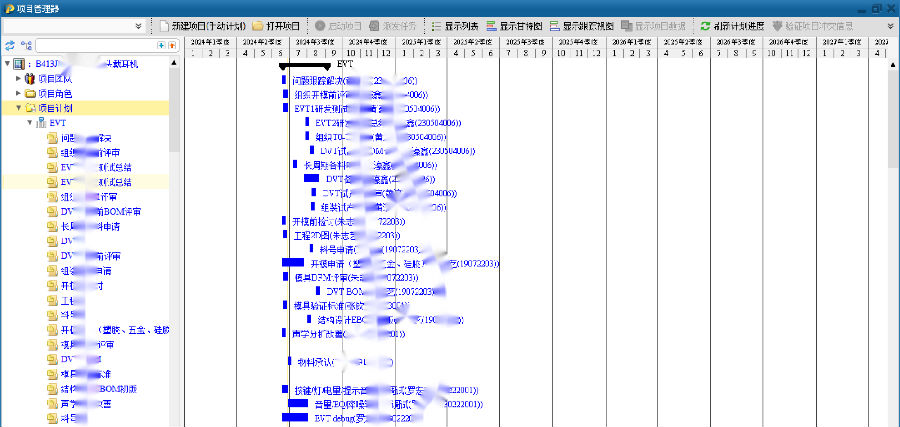Collapse the 项目计划 node

click(18, 108)
